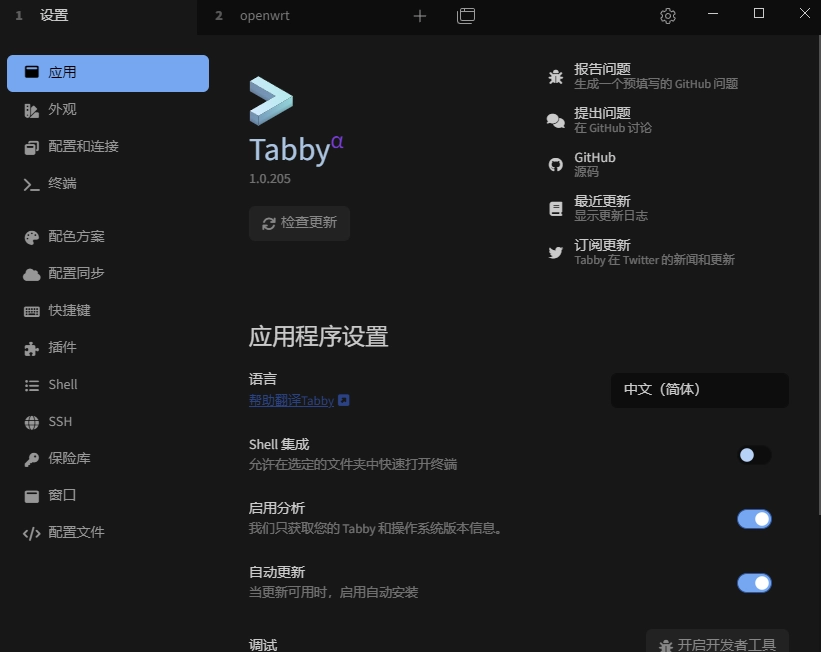Click the list icon beside Shell
This screenshot has height=652, width=821.
tap(31, 385)
